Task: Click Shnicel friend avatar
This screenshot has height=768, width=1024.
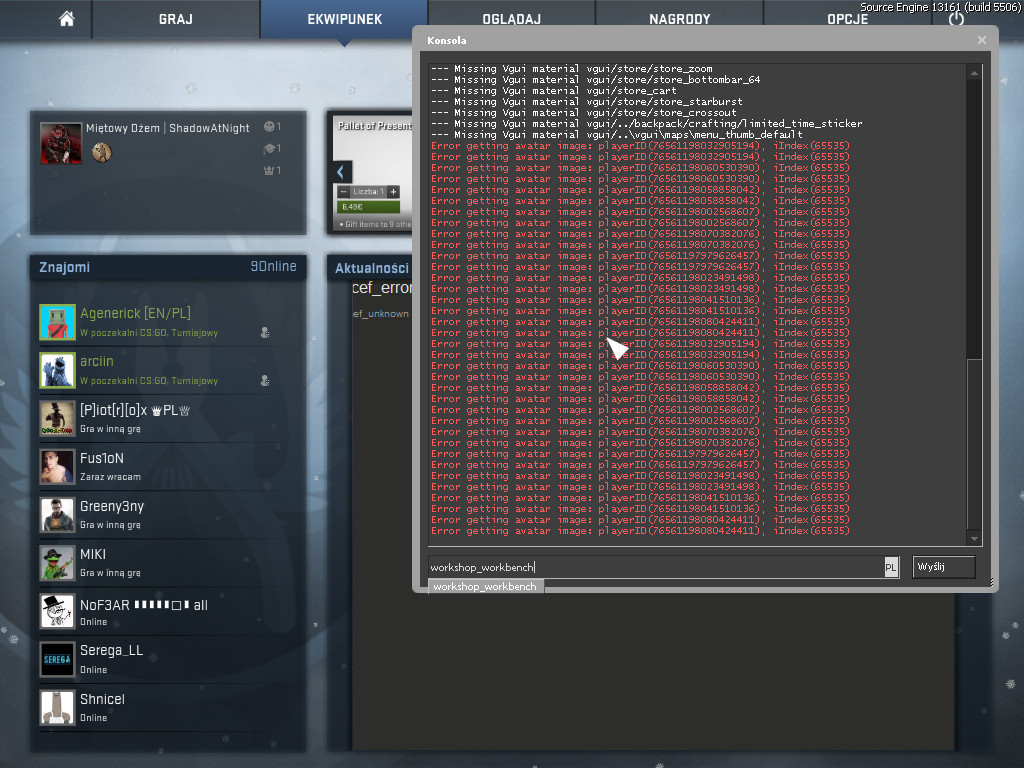Action: click(57, 708)
